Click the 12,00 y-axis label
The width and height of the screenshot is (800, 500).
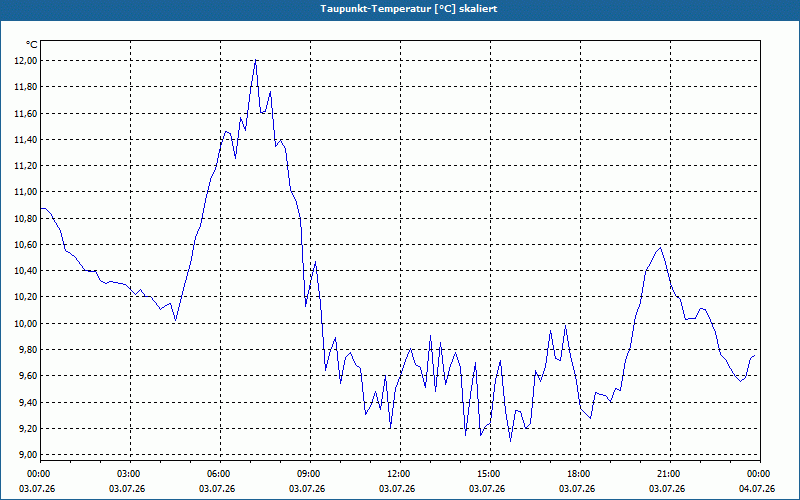click(x=25, y=61)
